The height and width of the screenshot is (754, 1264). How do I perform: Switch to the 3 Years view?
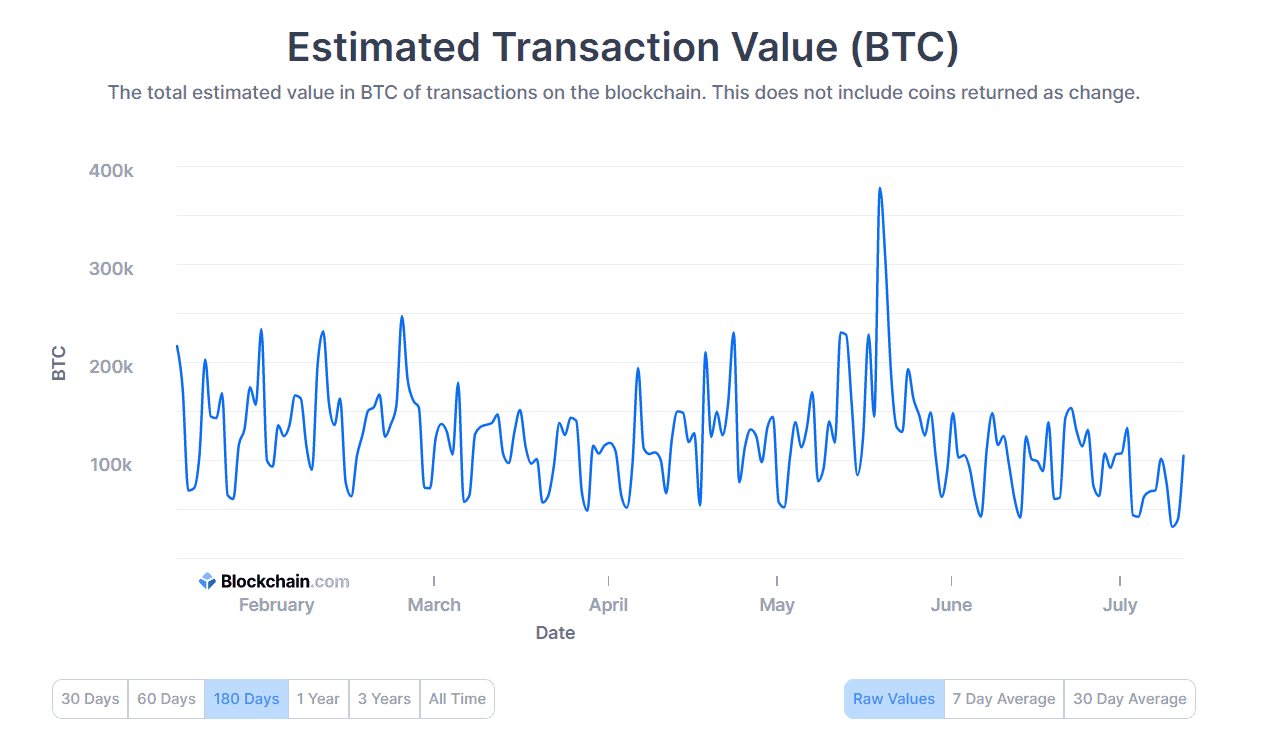[383, 698]
